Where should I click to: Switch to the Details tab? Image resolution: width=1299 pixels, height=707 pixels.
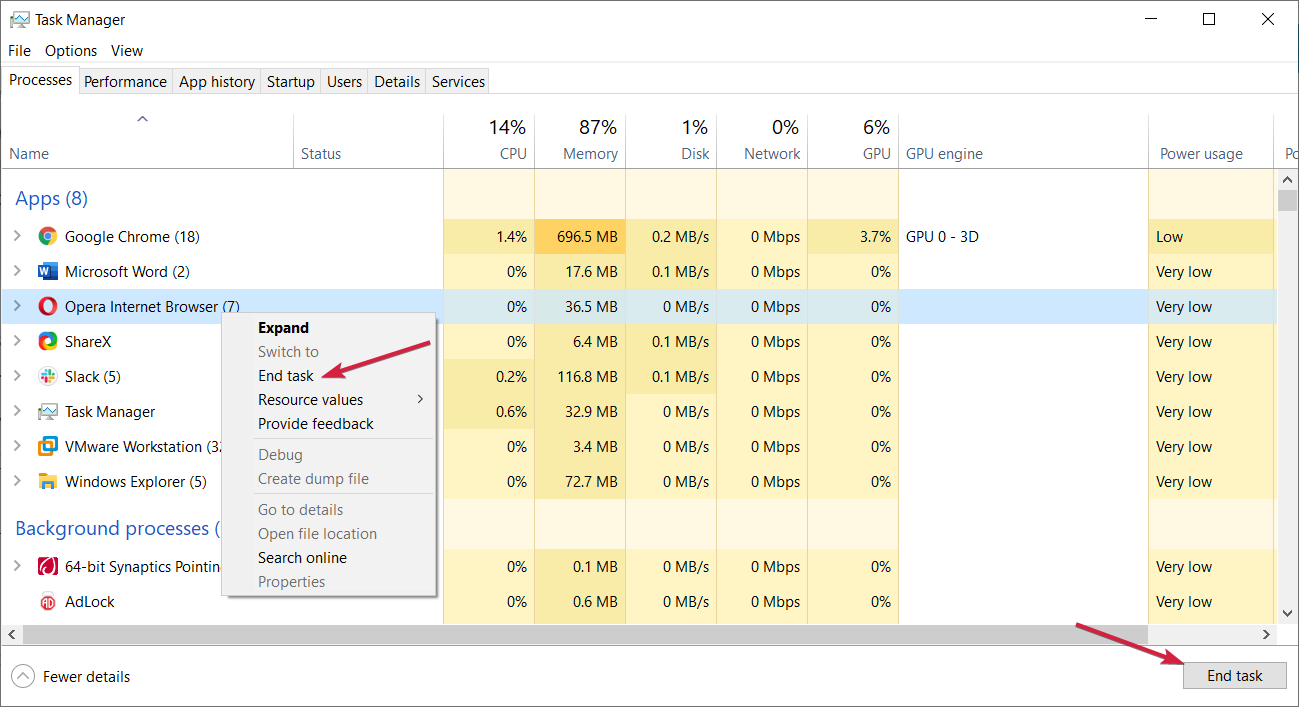pos(397,82)
